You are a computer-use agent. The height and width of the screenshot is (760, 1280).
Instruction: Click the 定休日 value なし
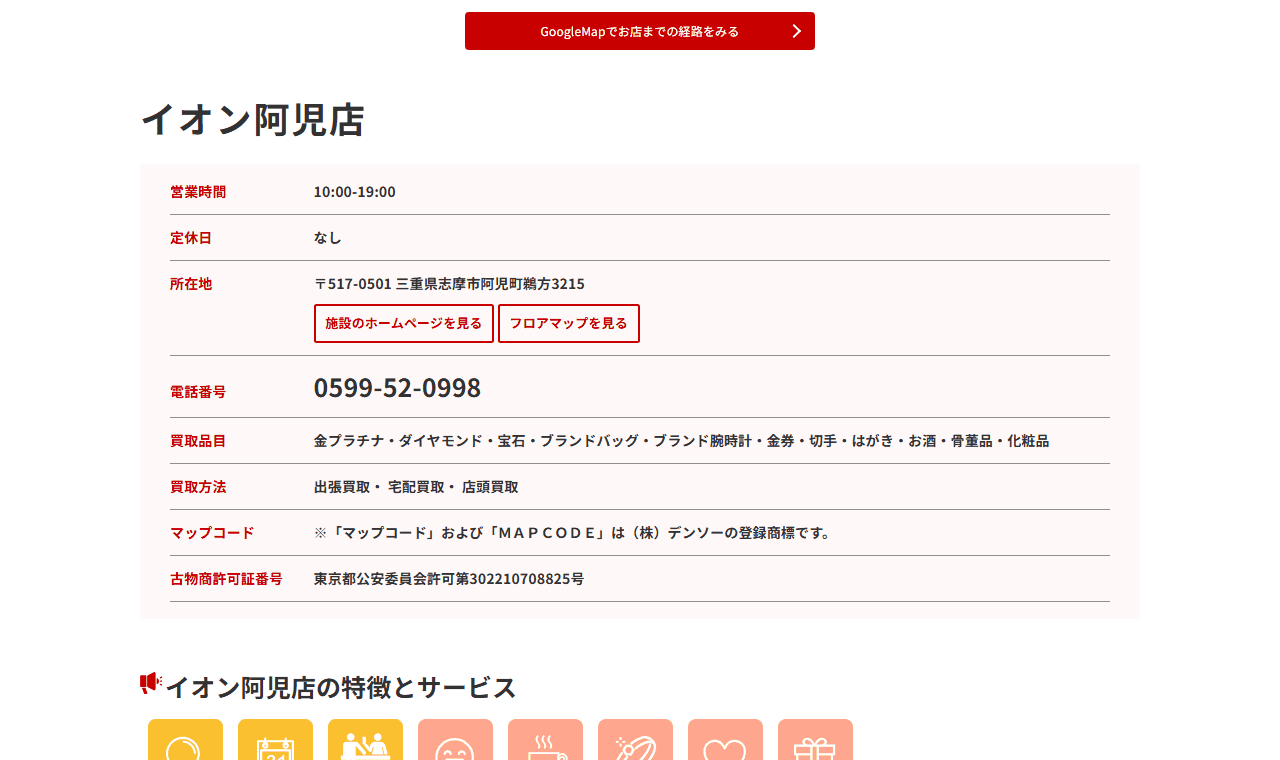coord(328,238)
